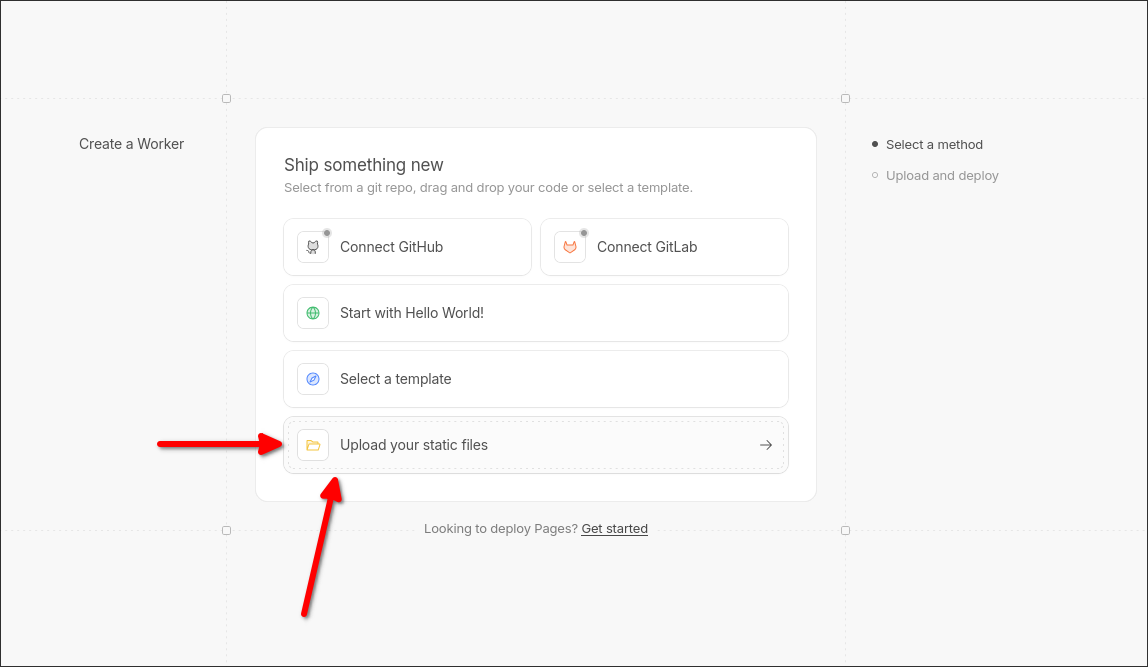Image resolution: width=1148 pixels, height=667 pixels.
Task: Go to Select a method step
Action: pos(934,145)
